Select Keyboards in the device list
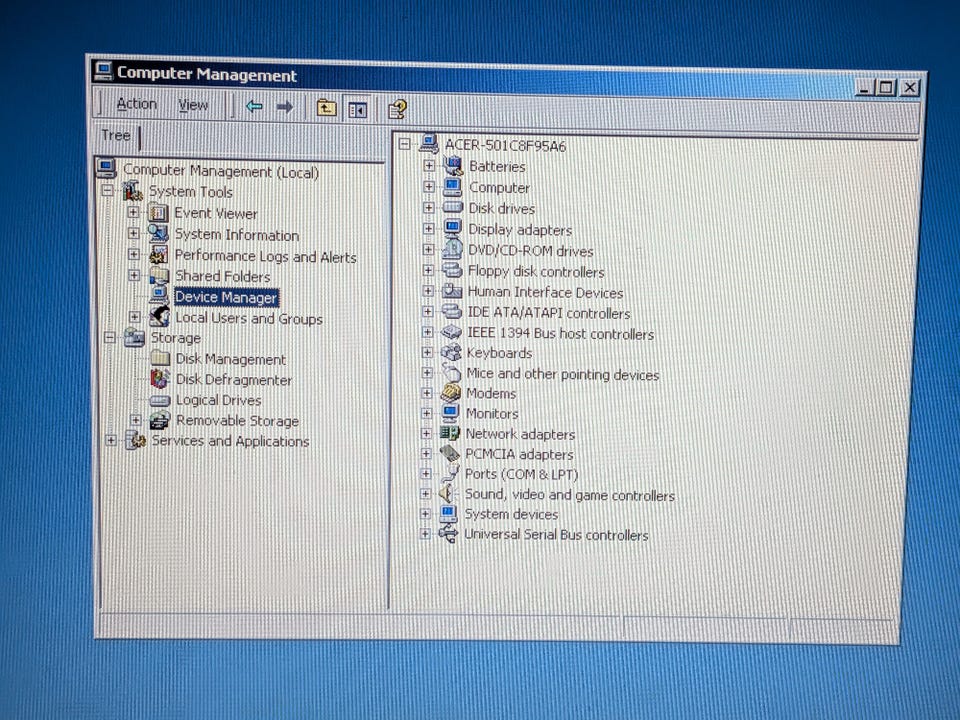 (499, 353)
